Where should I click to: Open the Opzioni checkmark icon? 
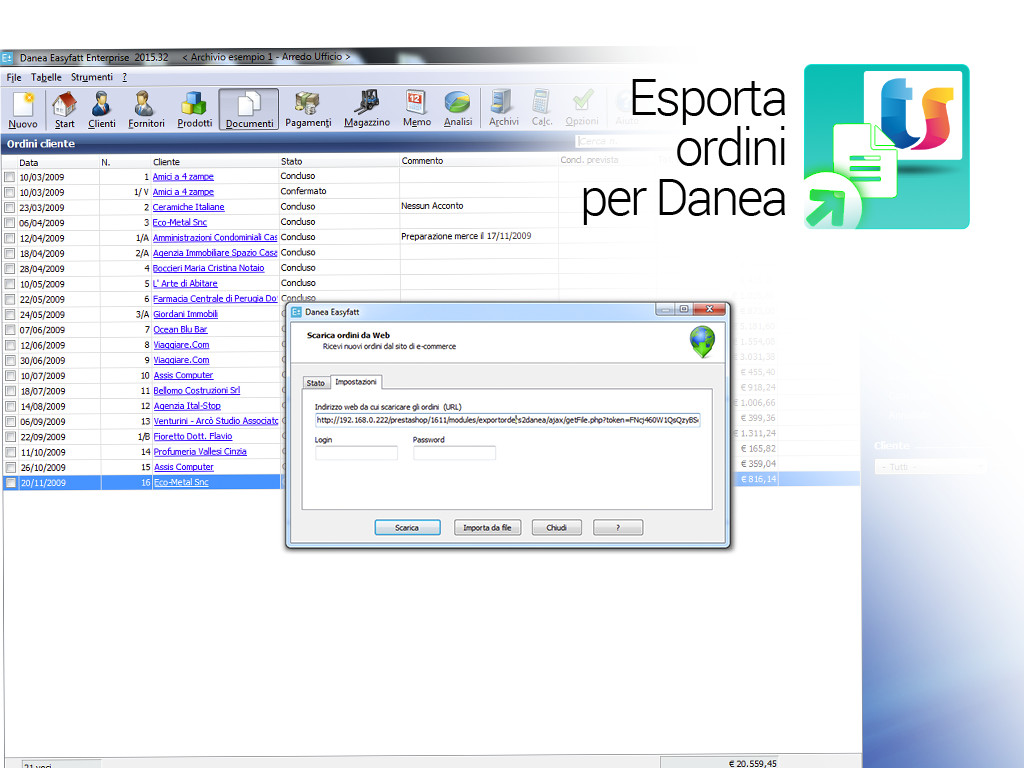[581, 109]
